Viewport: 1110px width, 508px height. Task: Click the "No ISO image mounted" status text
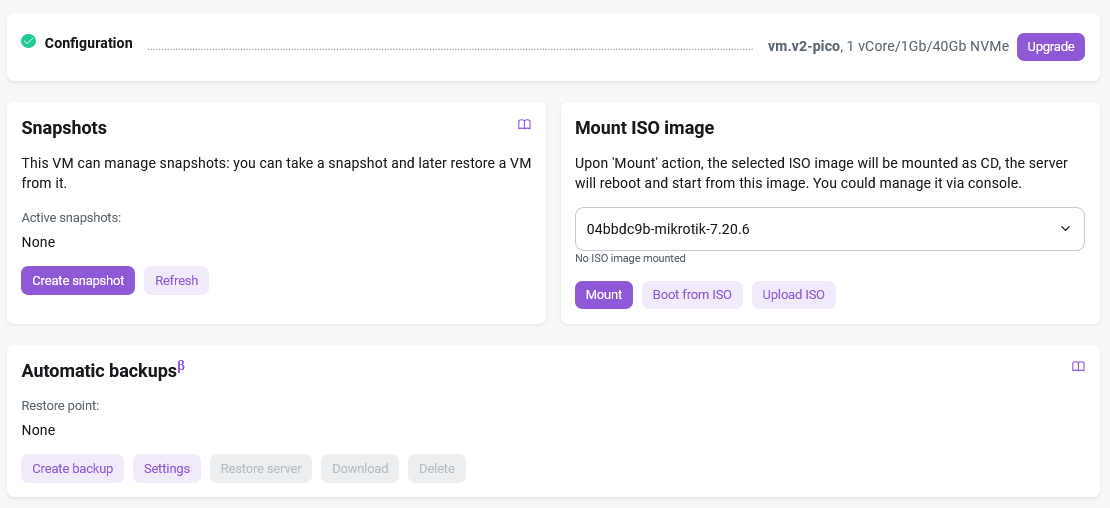(630, 258)
